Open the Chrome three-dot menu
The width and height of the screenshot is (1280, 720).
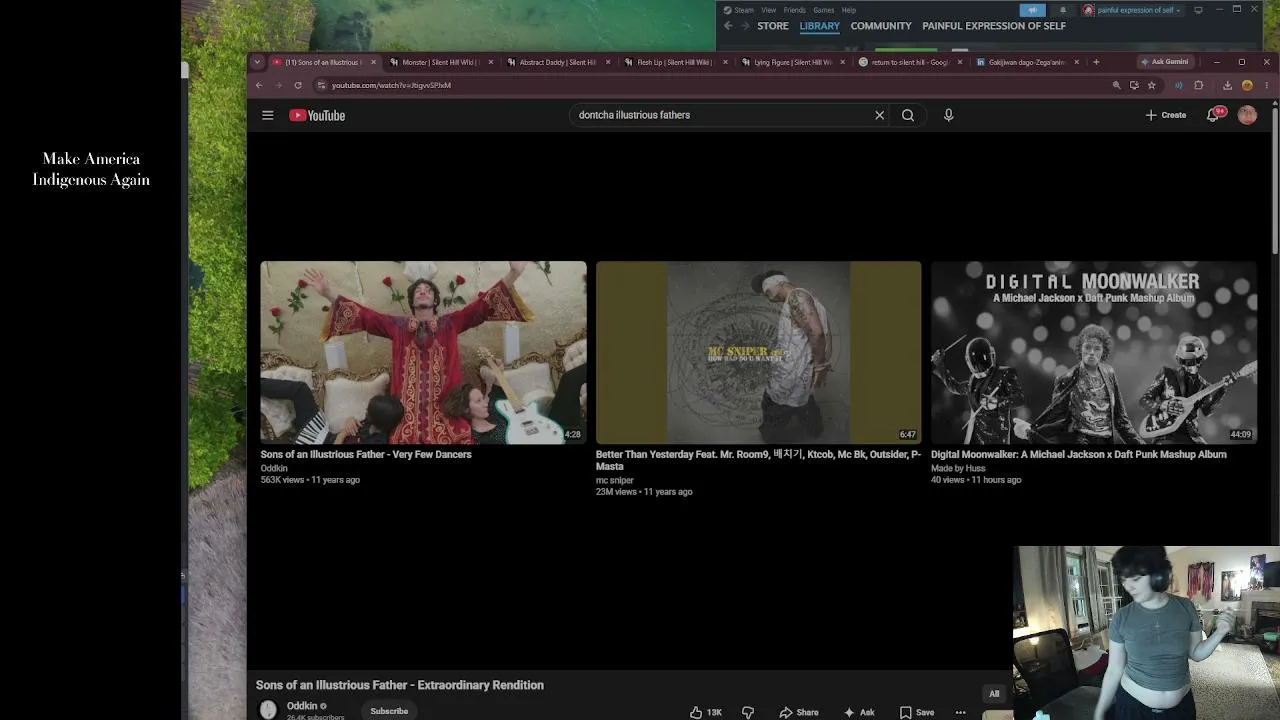tap(1267, 85)
